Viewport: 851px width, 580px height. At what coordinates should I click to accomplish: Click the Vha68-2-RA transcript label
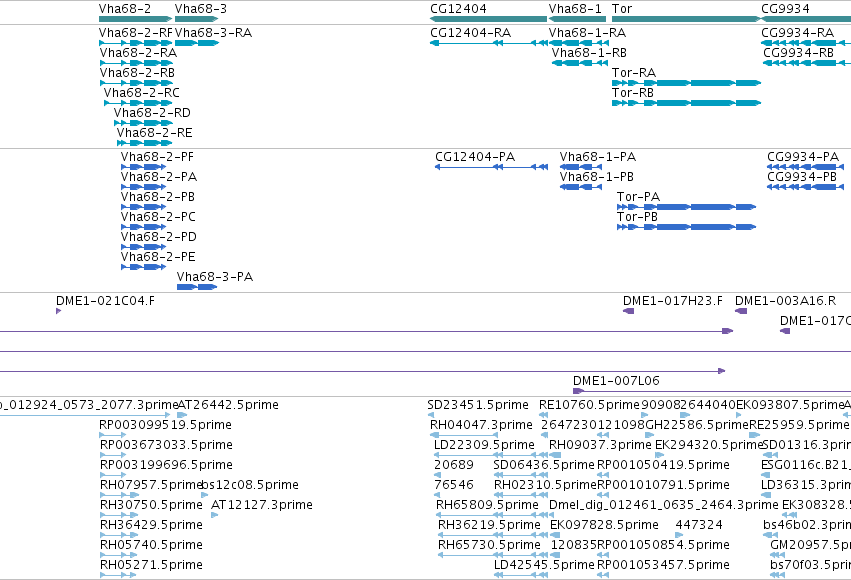coord(138,53)
